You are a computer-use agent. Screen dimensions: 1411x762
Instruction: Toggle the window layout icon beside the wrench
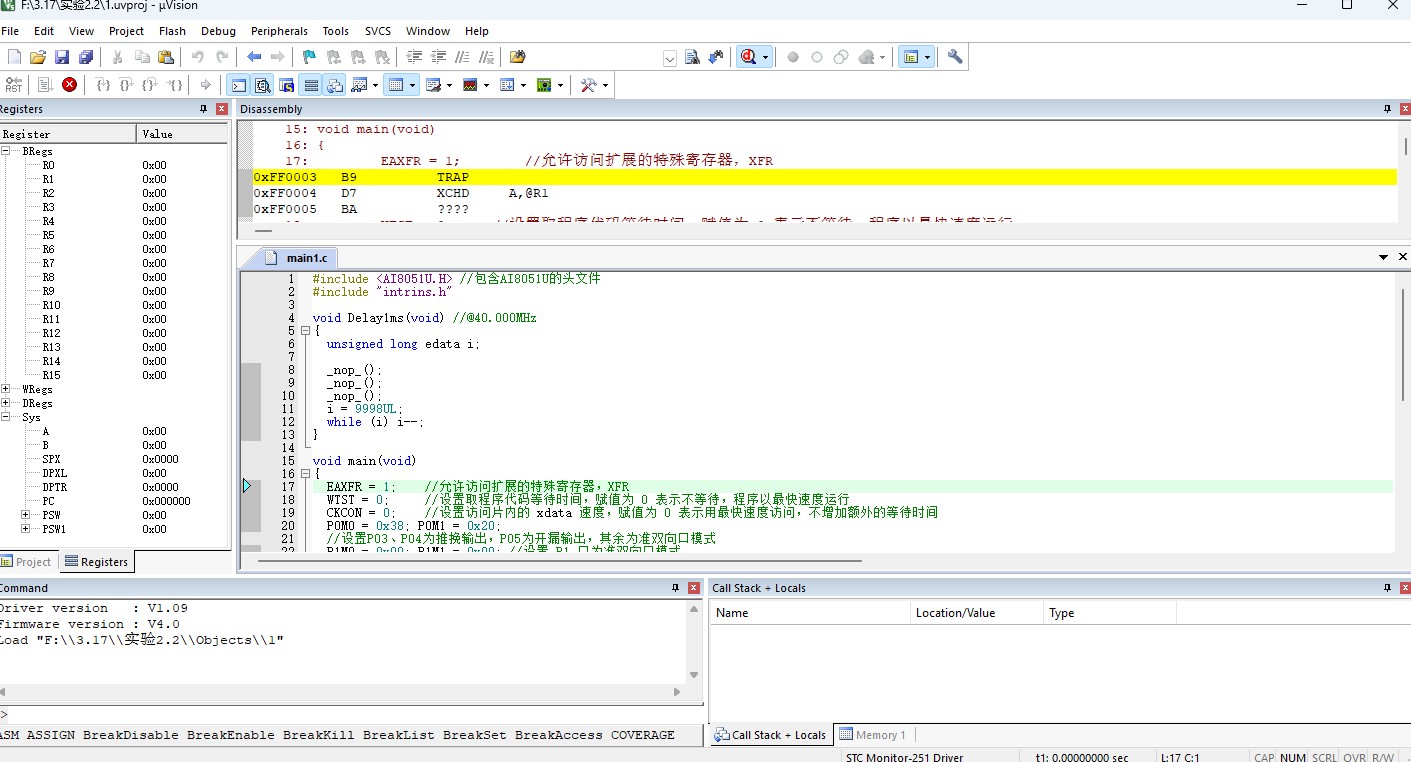(x=911, y=57)
